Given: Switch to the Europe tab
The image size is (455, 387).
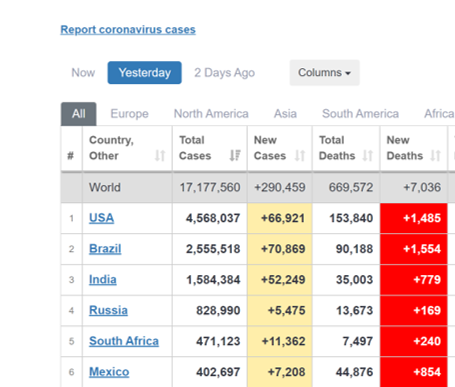Looking at the screenshot, I should click(129, 114).
